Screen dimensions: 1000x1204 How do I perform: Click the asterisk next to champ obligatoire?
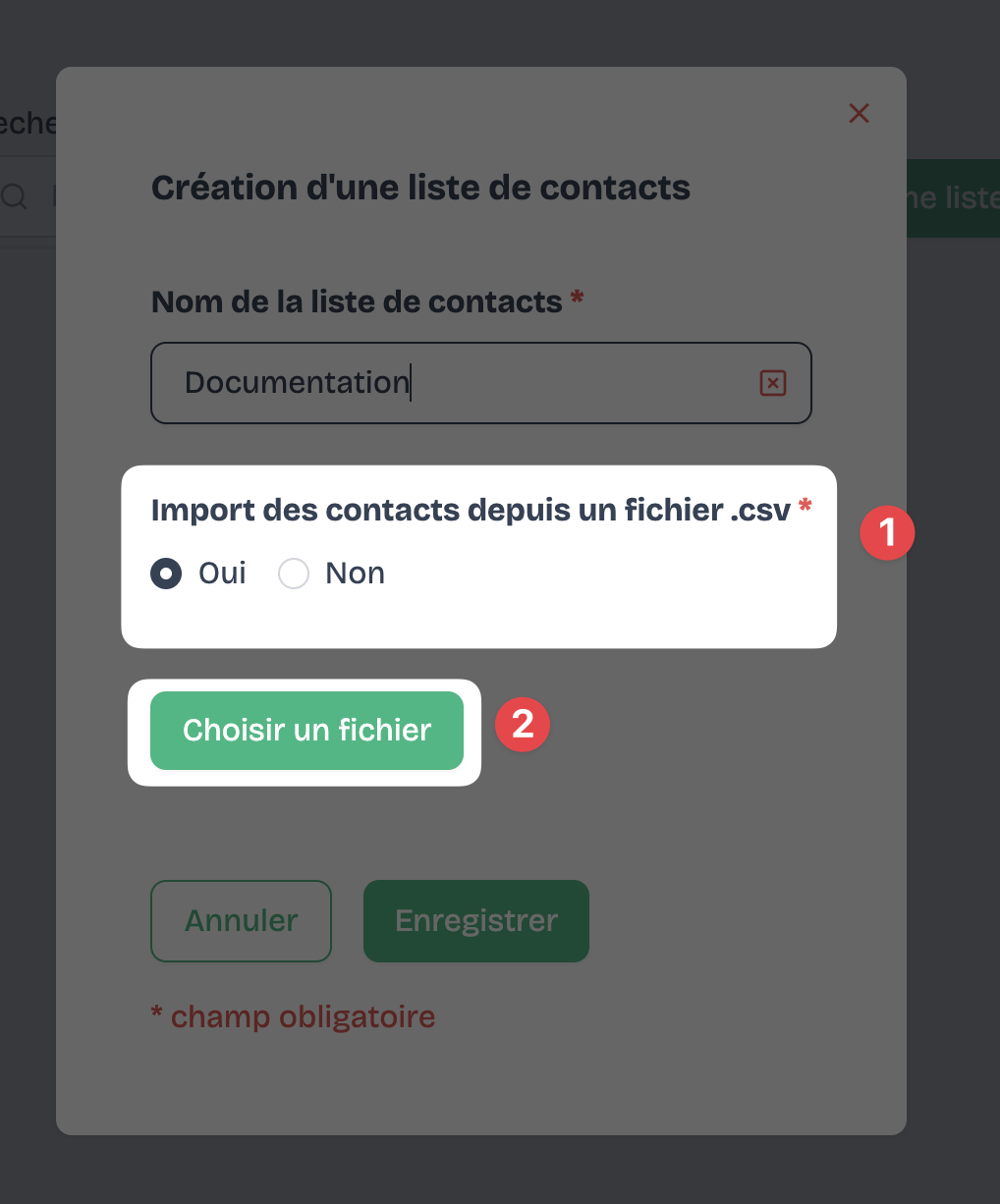156,1015
